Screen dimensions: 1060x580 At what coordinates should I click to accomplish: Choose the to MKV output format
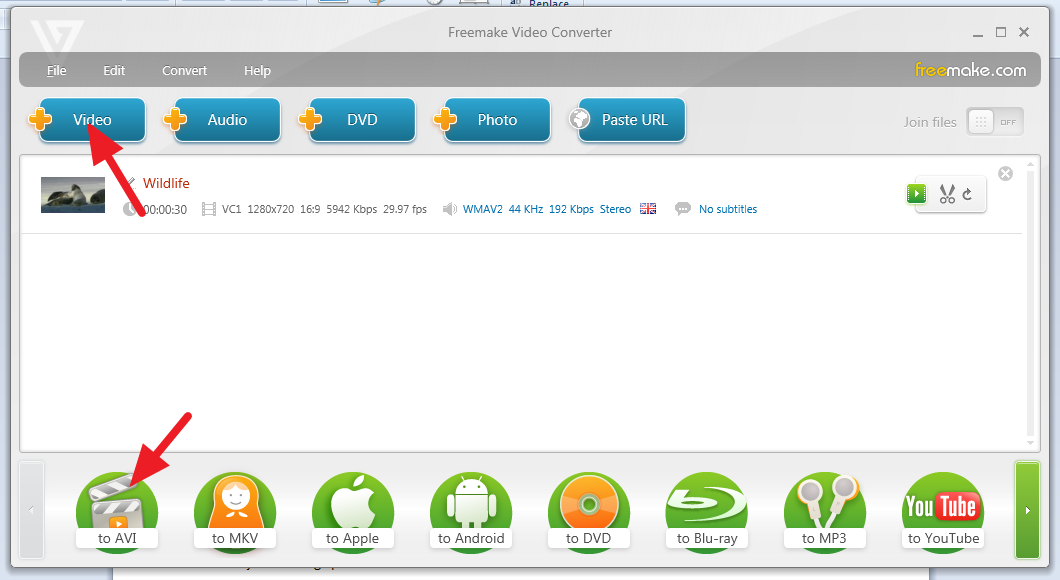point(235,512)
